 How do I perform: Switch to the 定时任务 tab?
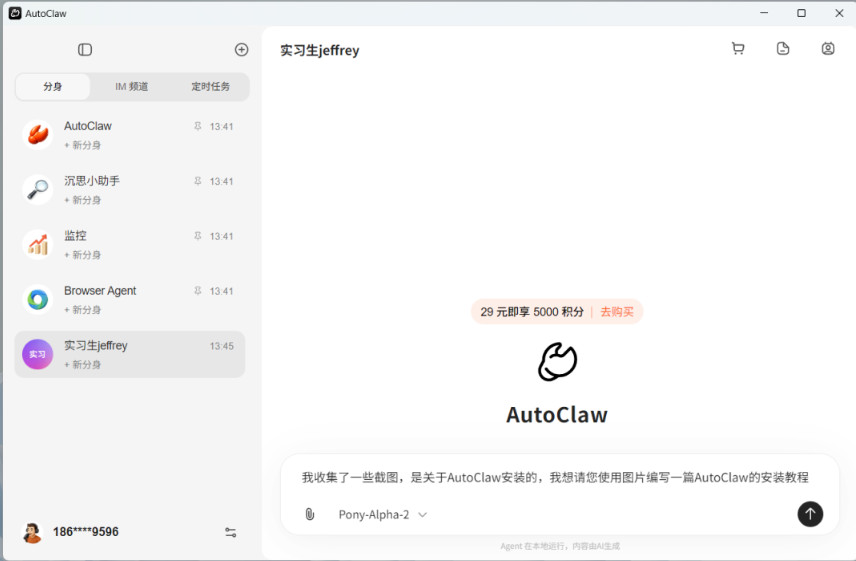210,87
